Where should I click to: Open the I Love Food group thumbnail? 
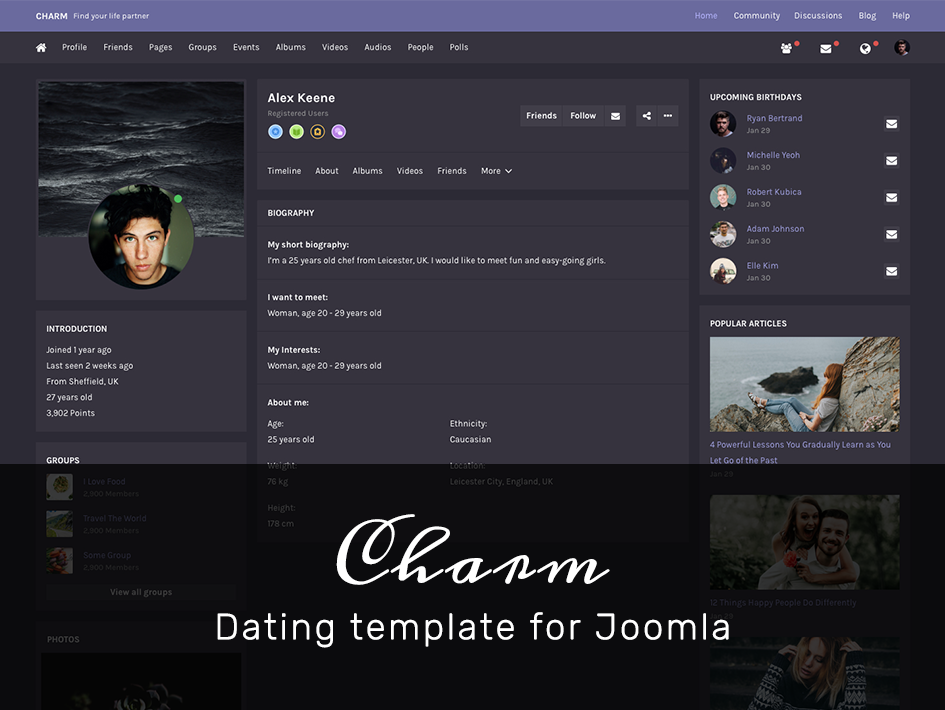(x=58, y=487)
